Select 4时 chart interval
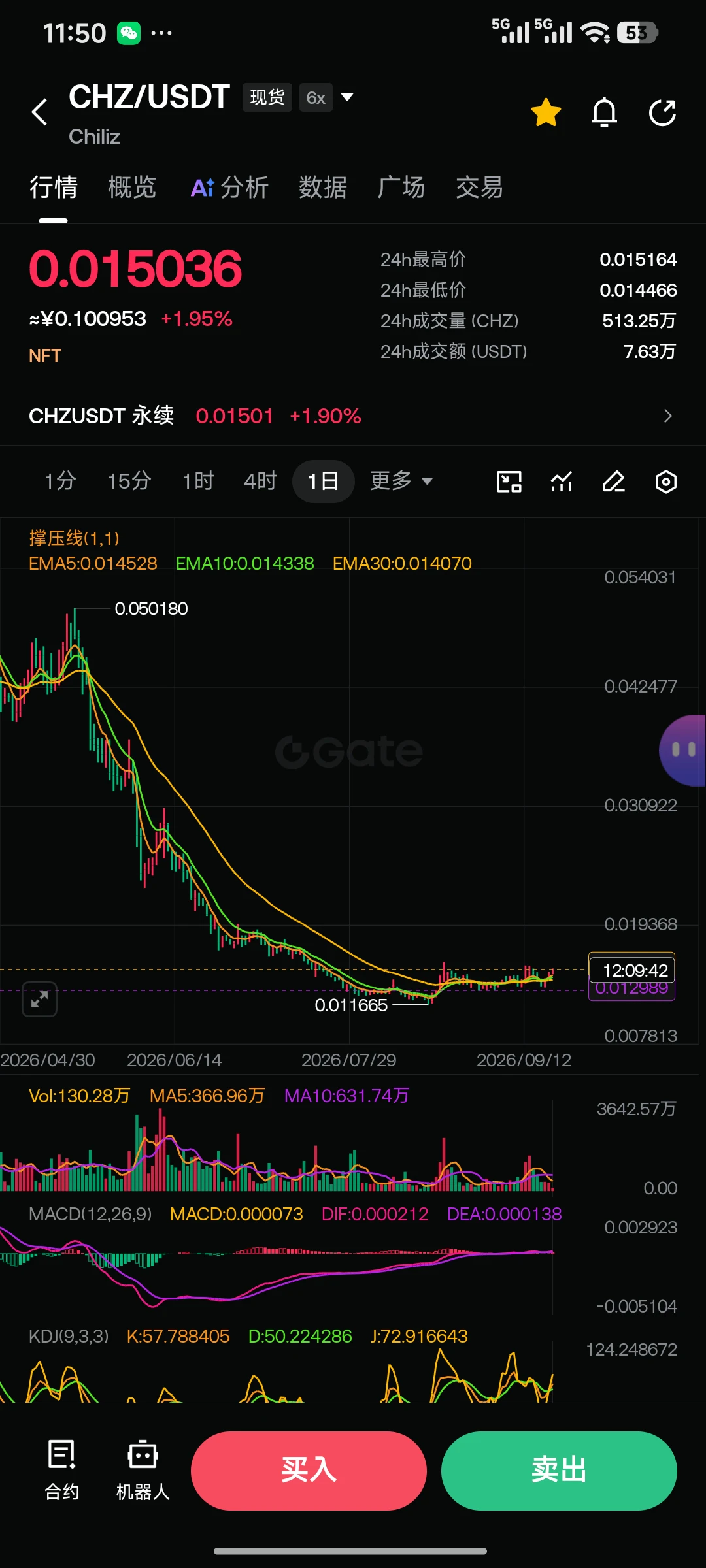706x1568 pixels. point(260,482)
